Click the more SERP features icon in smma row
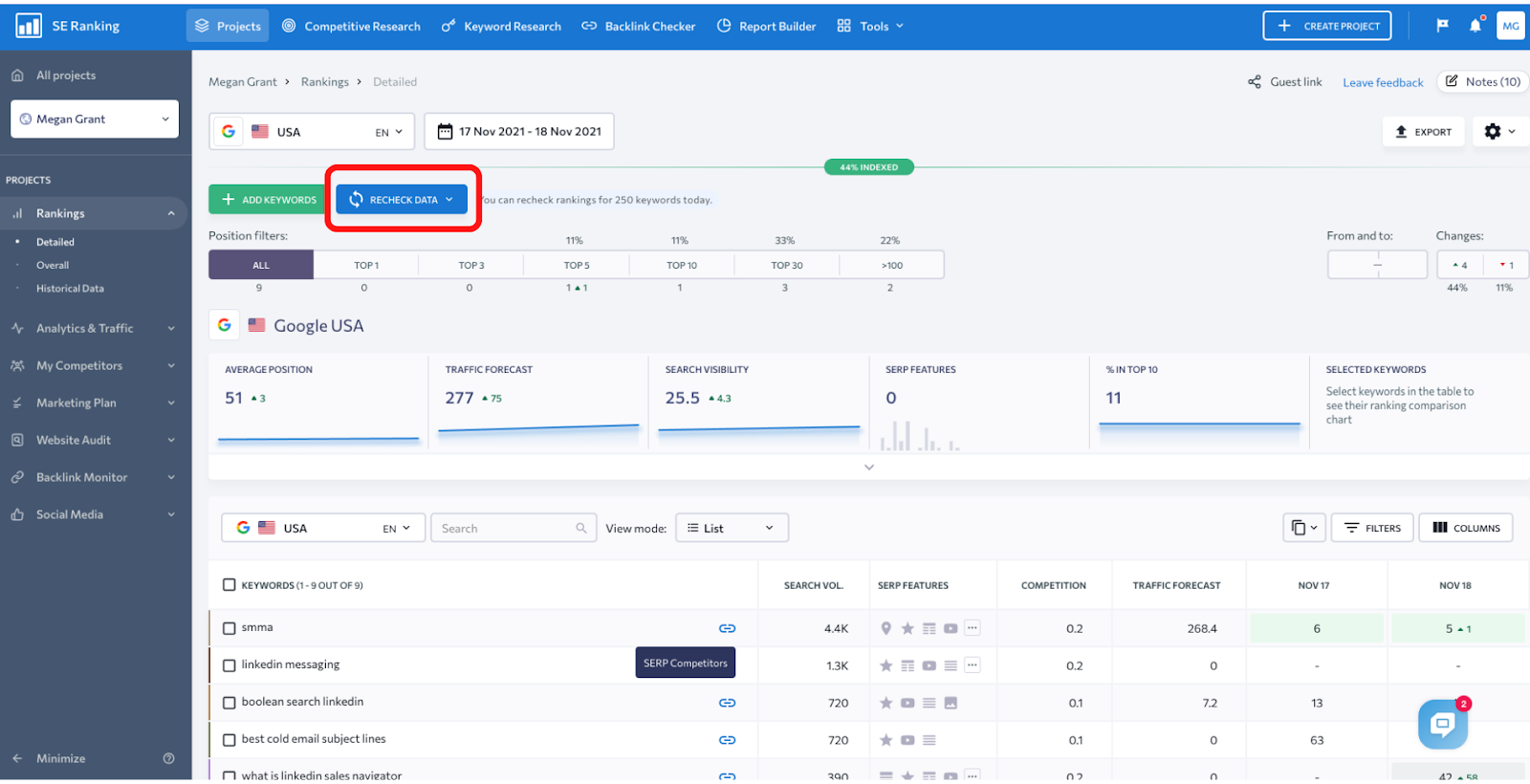The image size is (1530, 784). 973,628
